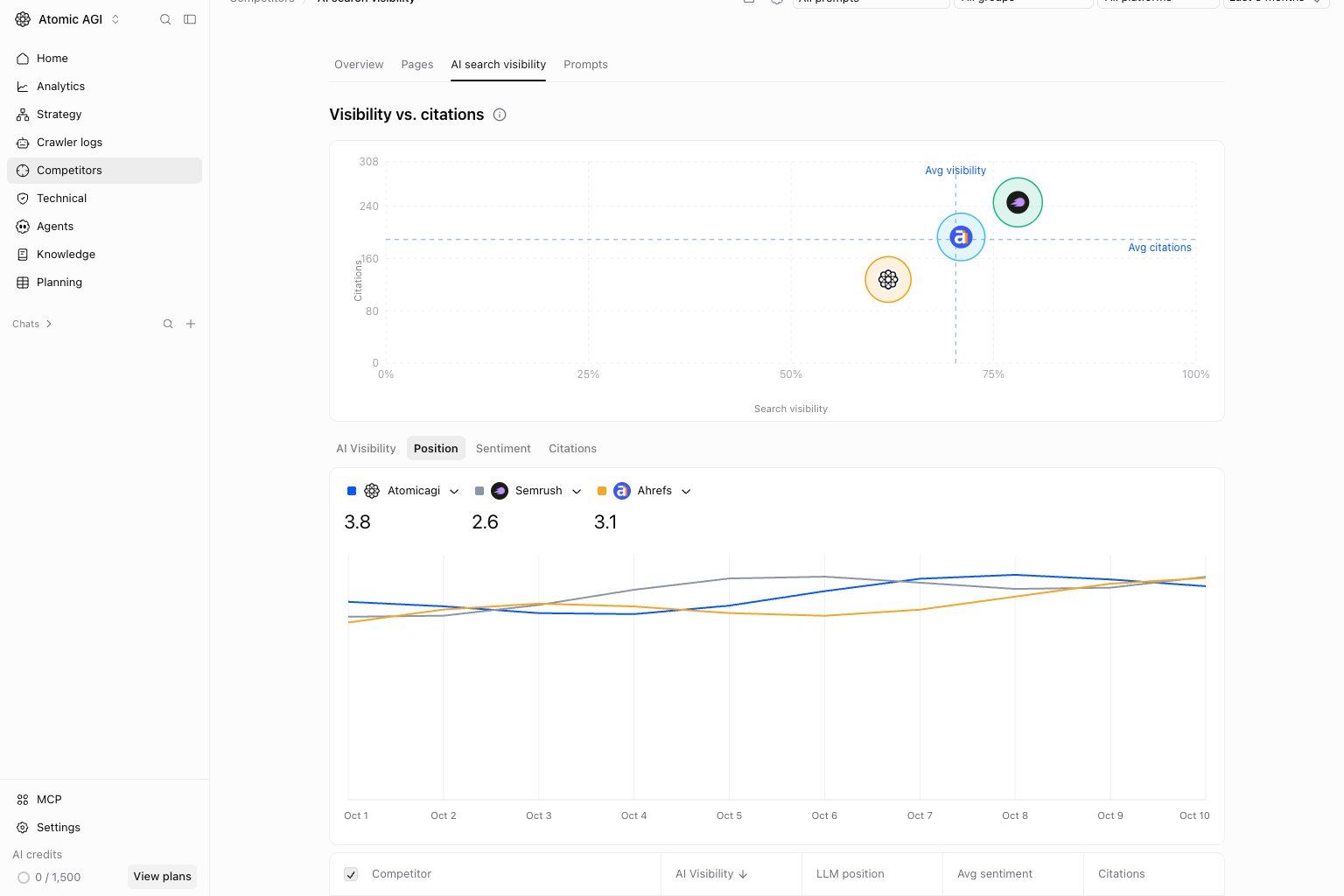Switch to the Prompts tab

click(585, 65)
